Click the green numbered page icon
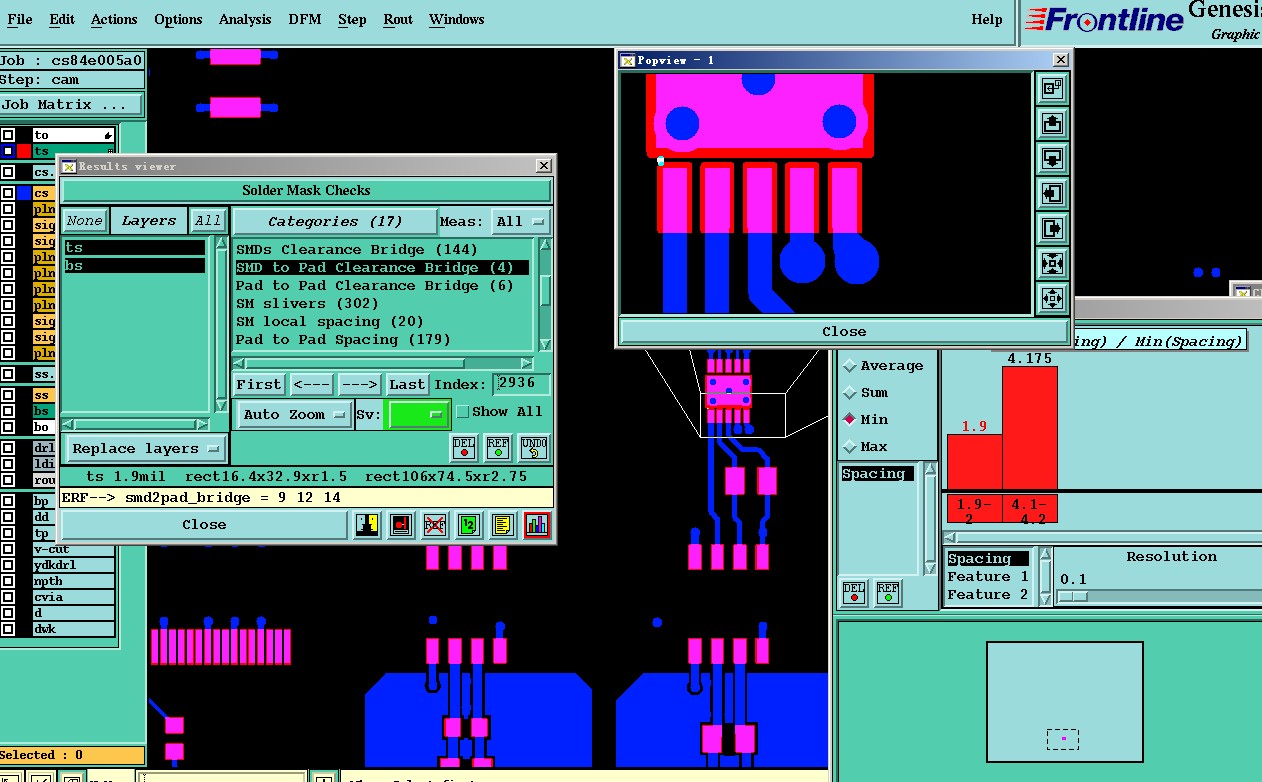1262x782 pixels. coord(469,524)
